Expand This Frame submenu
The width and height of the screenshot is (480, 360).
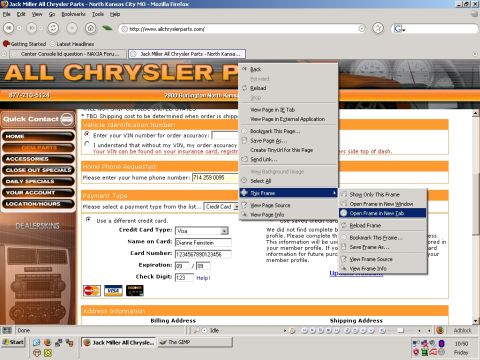tap(288, 193)
